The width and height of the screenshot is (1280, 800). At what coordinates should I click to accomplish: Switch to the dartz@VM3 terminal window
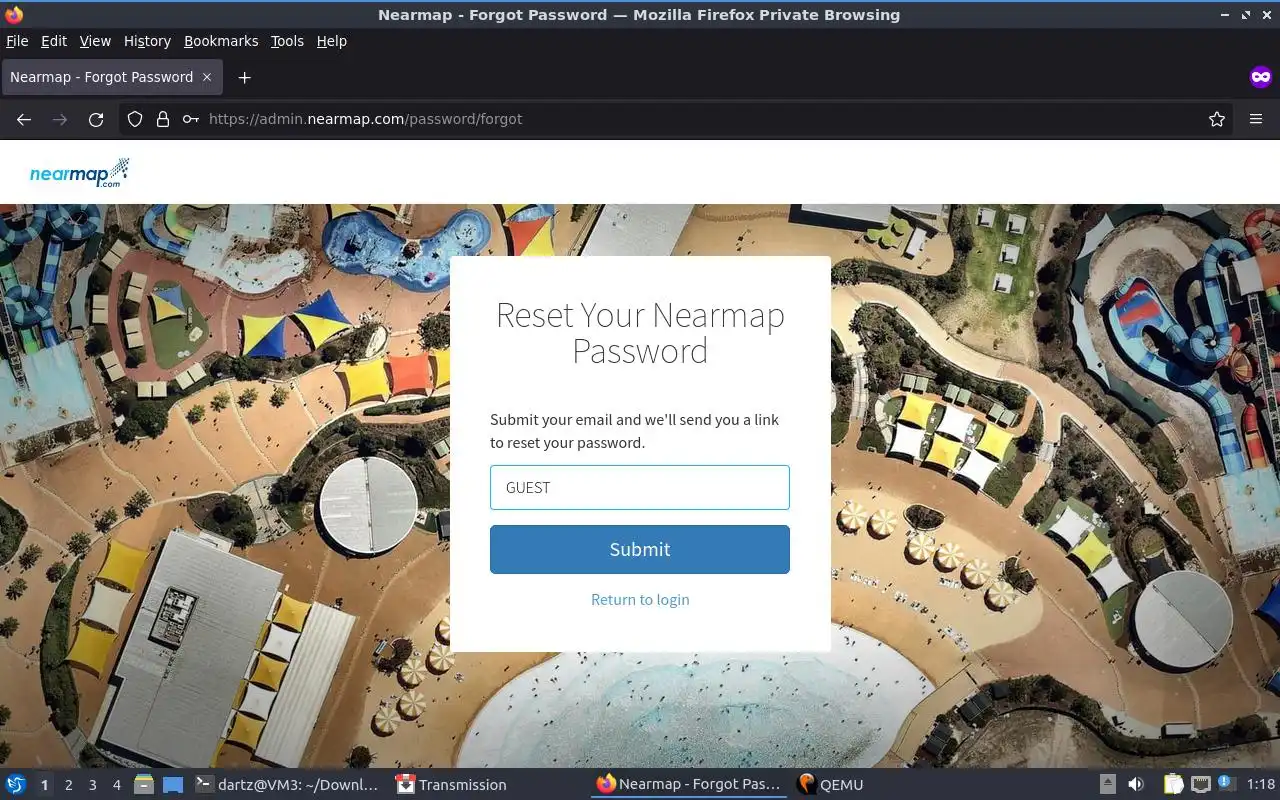coord(287,784)
